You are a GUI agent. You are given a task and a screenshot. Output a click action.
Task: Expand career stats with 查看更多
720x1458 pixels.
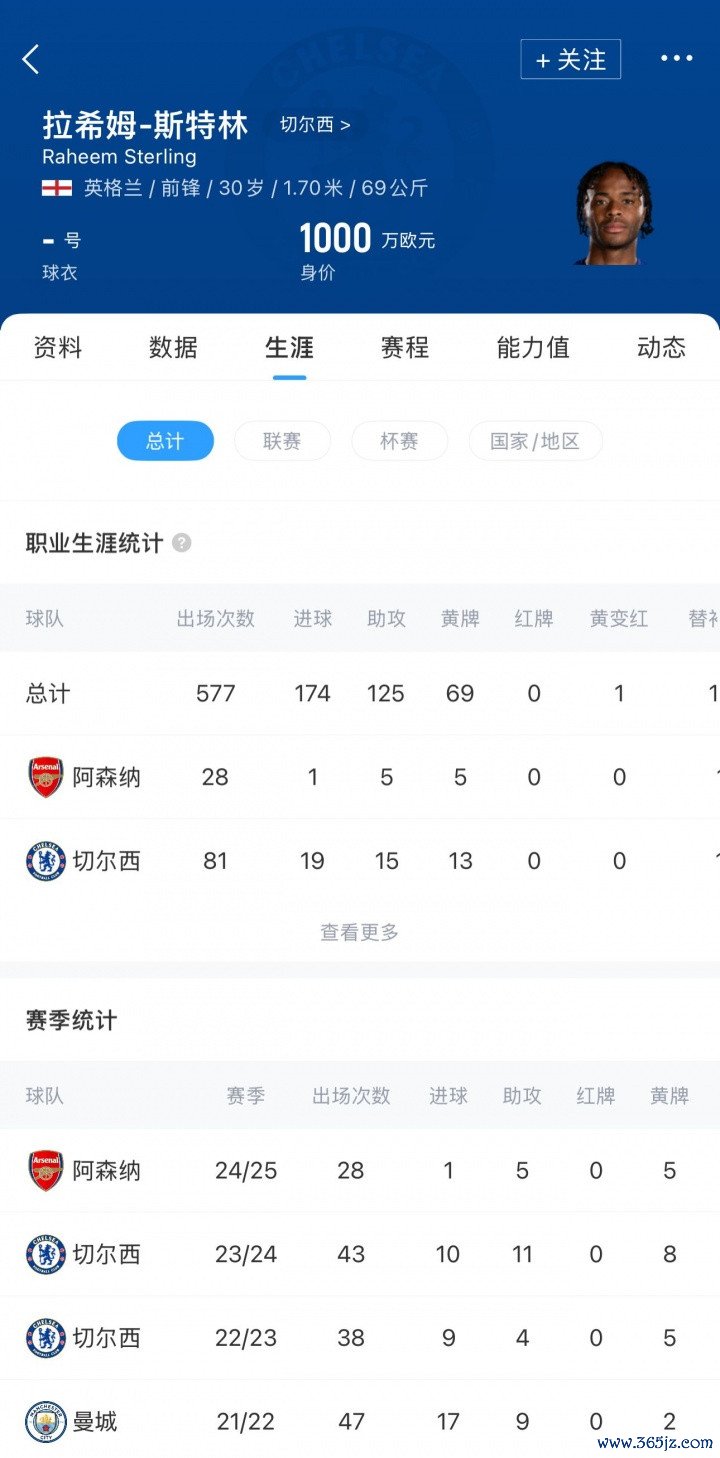click(x=359, y=932)
